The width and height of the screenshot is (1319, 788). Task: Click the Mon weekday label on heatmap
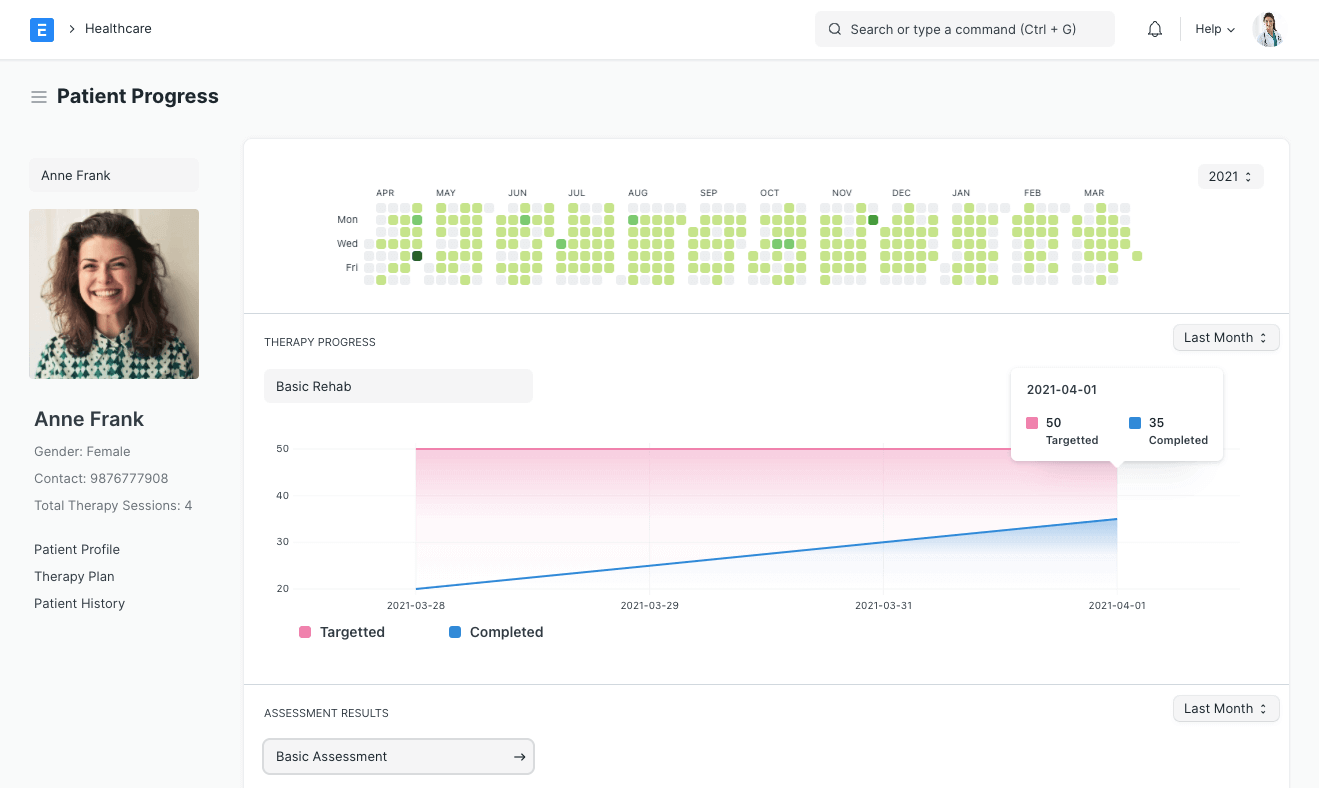(347, 220)
